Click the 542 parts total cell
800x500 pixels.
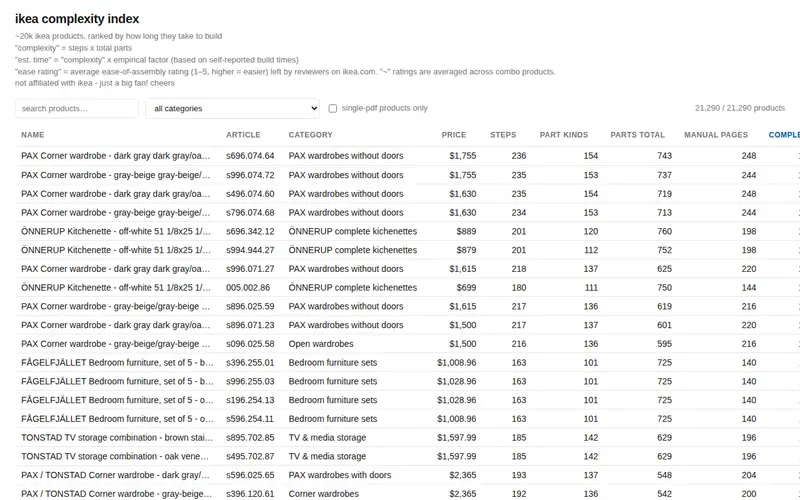point(664,494)
